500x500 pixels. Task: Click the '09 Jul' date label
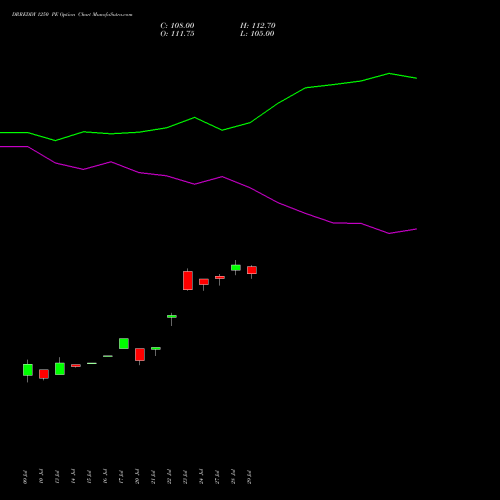click(25, 477)
